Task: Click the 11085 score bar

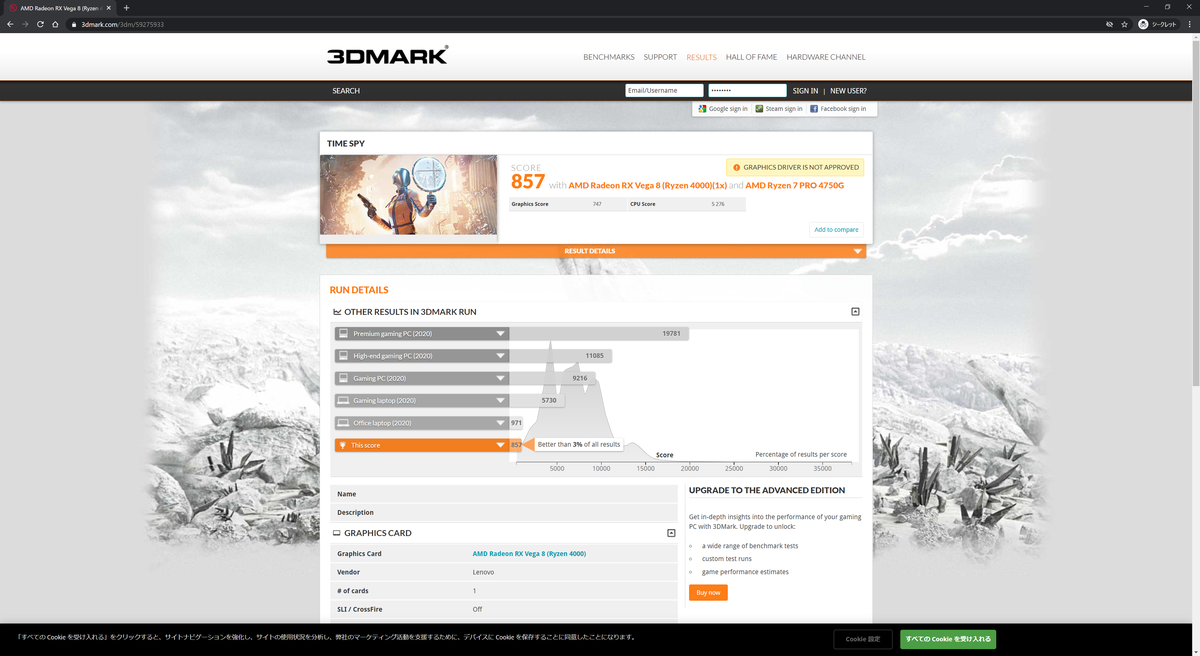Action: pyautogui.click(x=561, y=356)
